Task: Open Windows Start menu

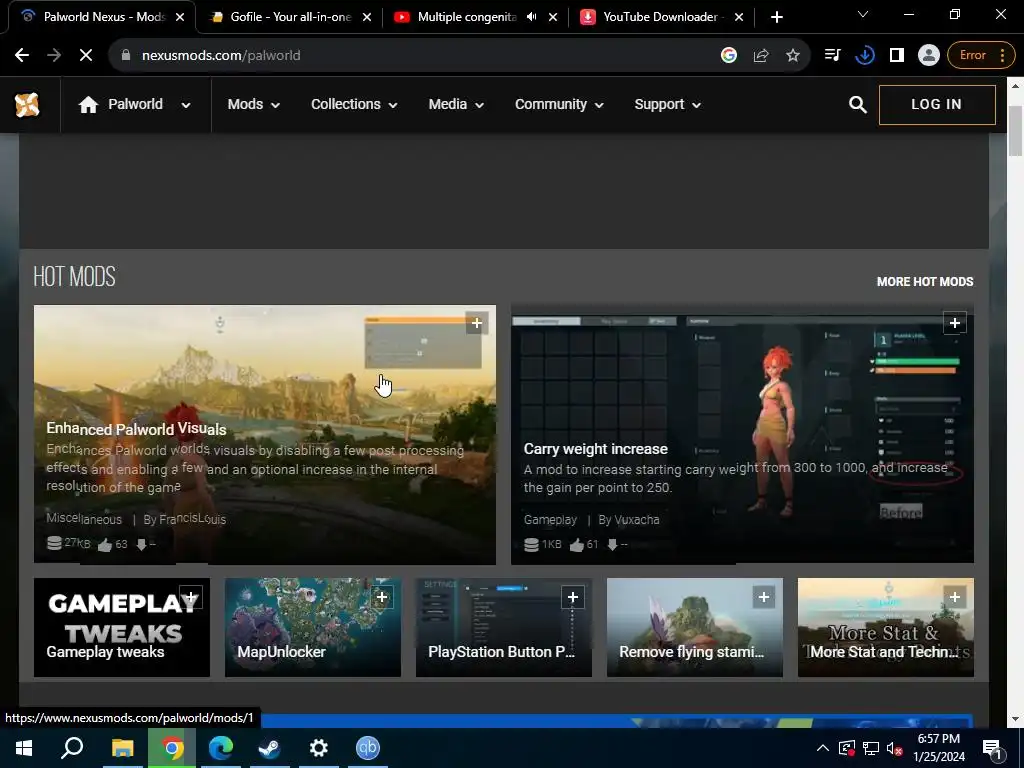Action: 24,748
